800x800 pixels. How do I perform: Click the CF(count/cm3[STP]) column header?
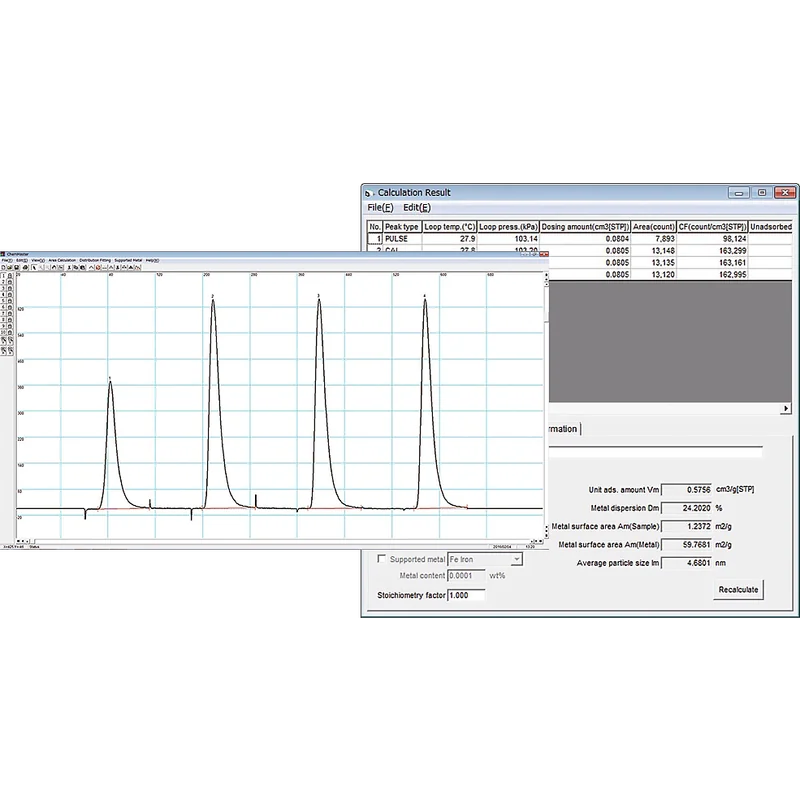712,227
